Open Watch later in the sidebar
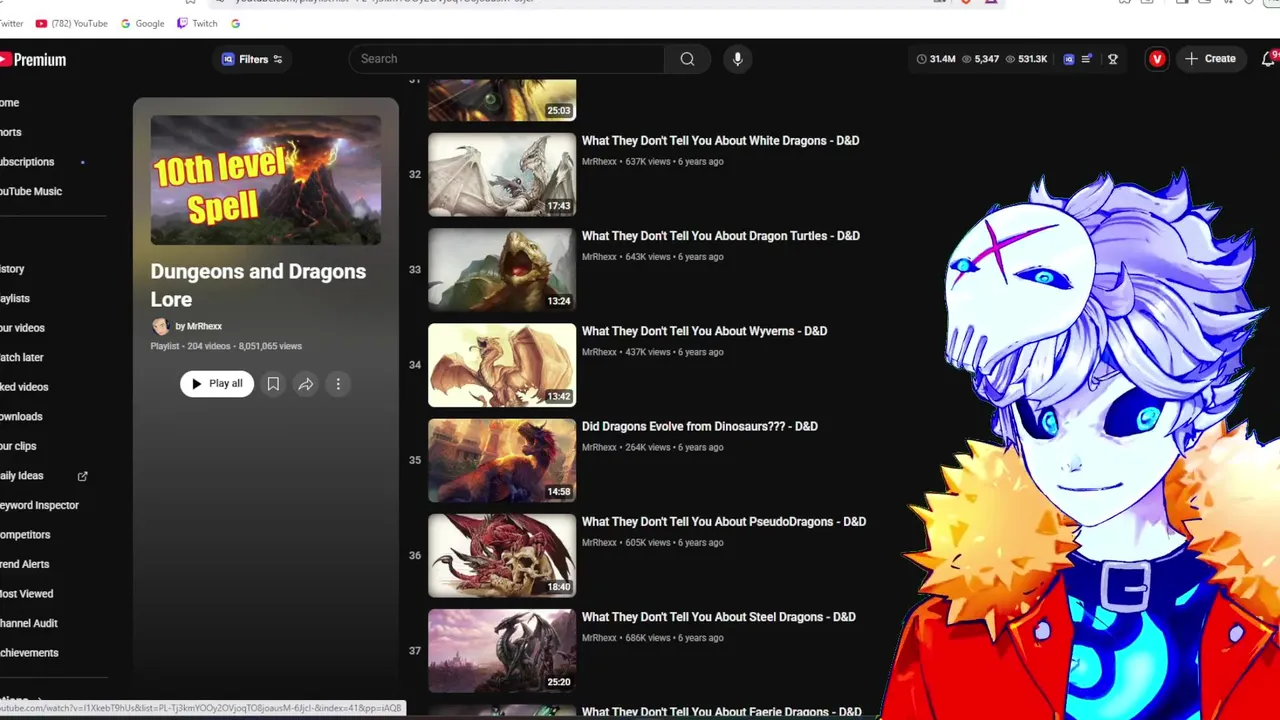 [23, 357]
